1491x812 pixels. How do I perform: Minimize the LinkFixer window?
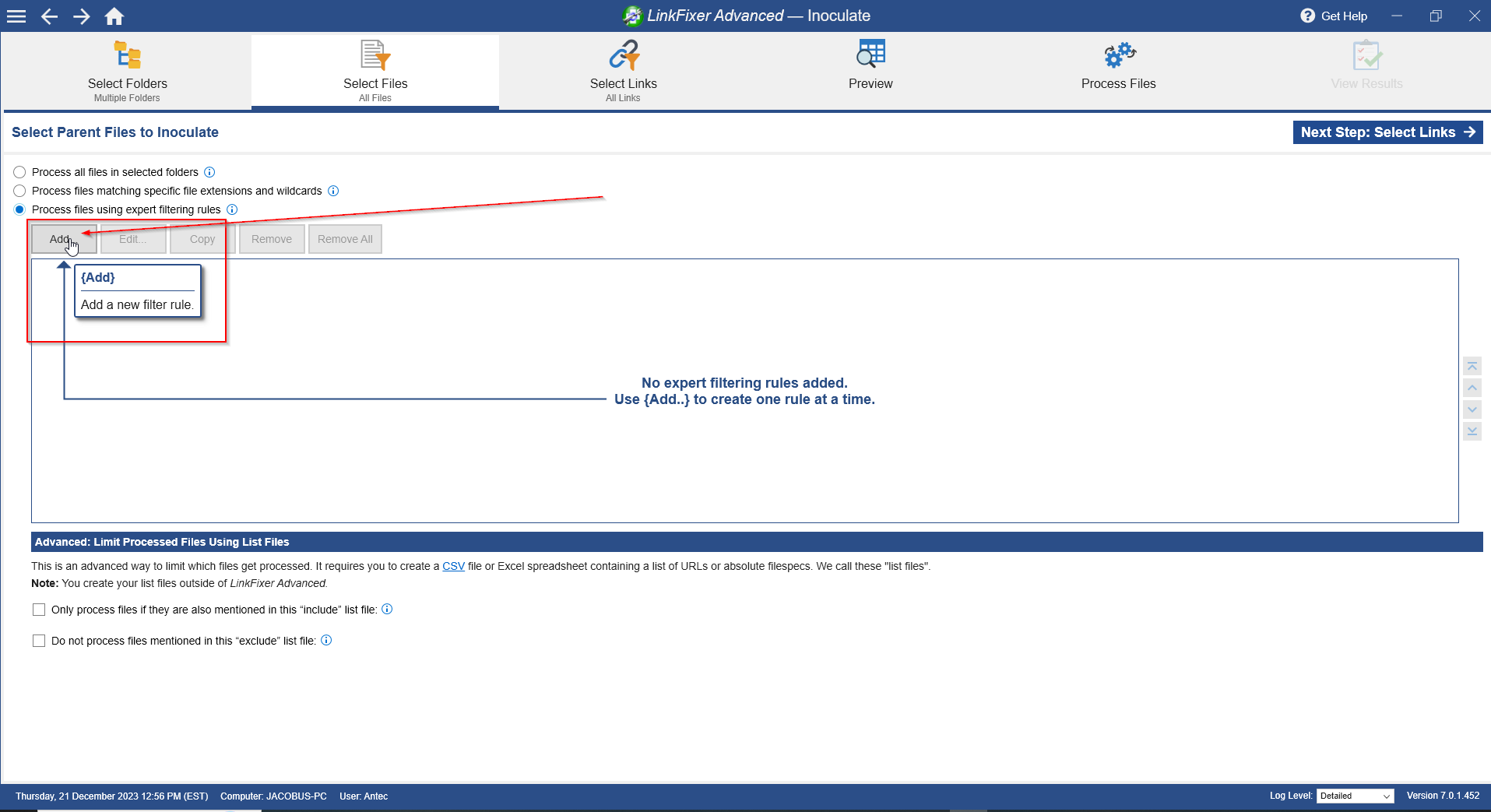1397,16
